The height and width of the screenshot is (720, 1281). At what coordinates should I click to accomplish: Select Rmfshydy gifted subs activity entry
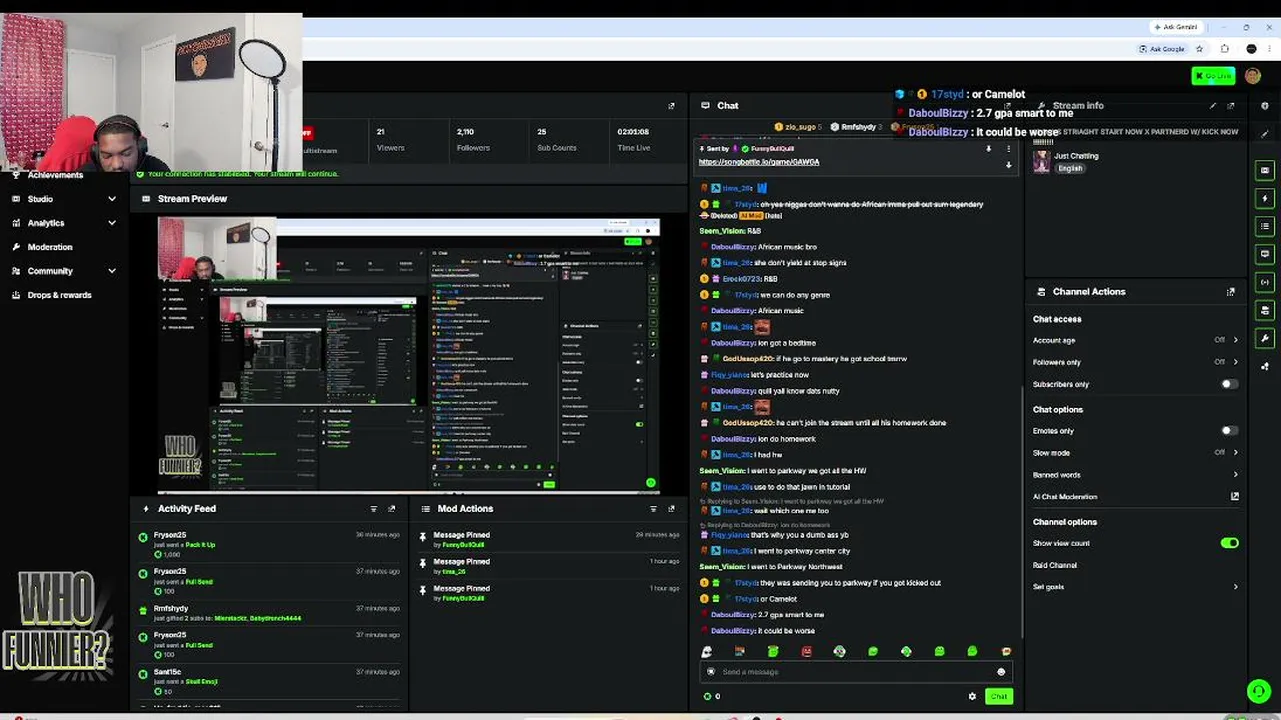pyautogui.click(x=270, y=613)
